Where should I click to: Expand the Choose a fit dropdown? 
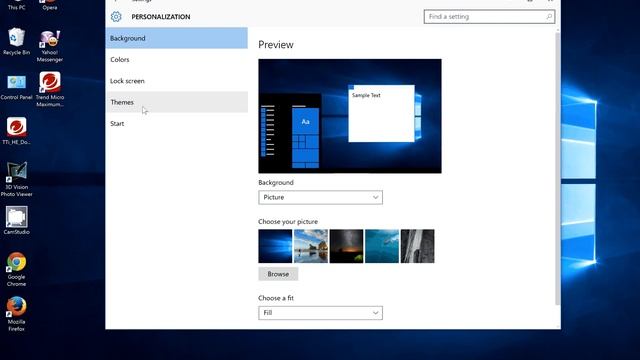pos(320,313)
